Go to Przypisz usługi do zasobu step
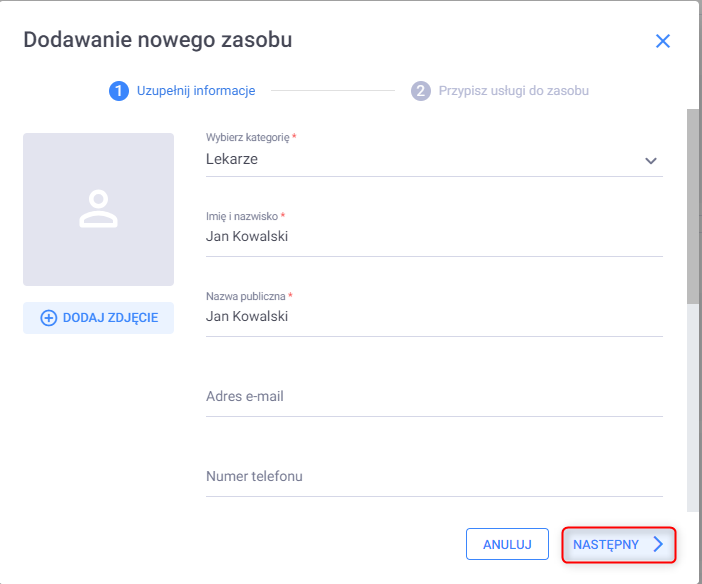 pos(513,91)
